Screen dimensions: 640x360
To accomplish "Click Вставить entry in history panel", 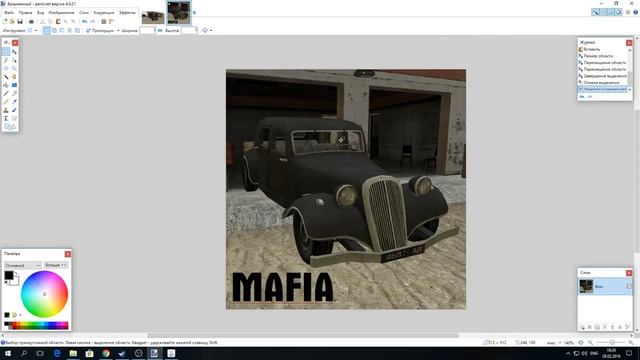I will (x=592, y=49).
